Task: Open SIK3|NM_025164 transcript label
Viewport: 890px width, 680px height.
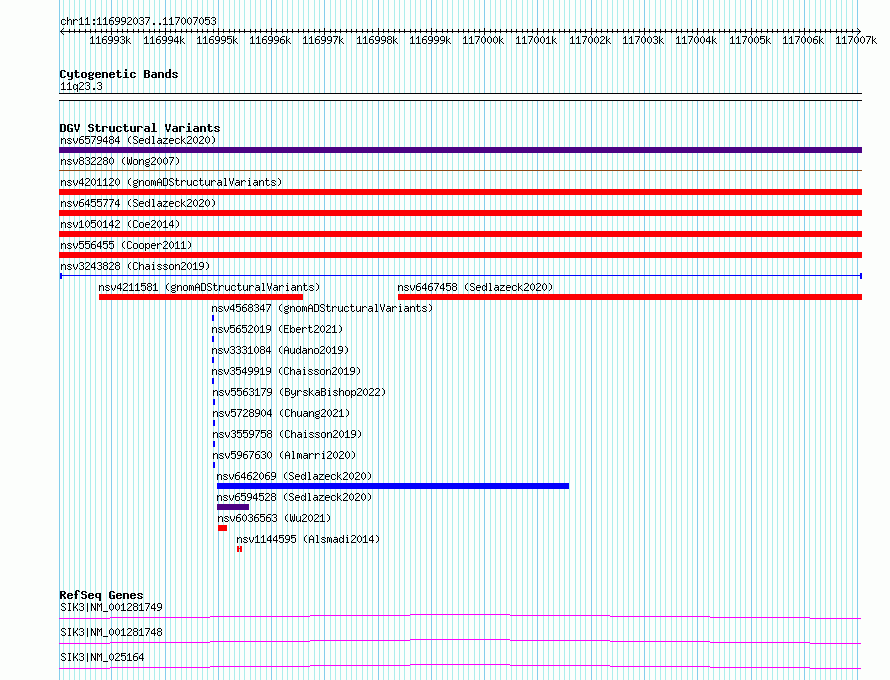Action: pos(102,657)
